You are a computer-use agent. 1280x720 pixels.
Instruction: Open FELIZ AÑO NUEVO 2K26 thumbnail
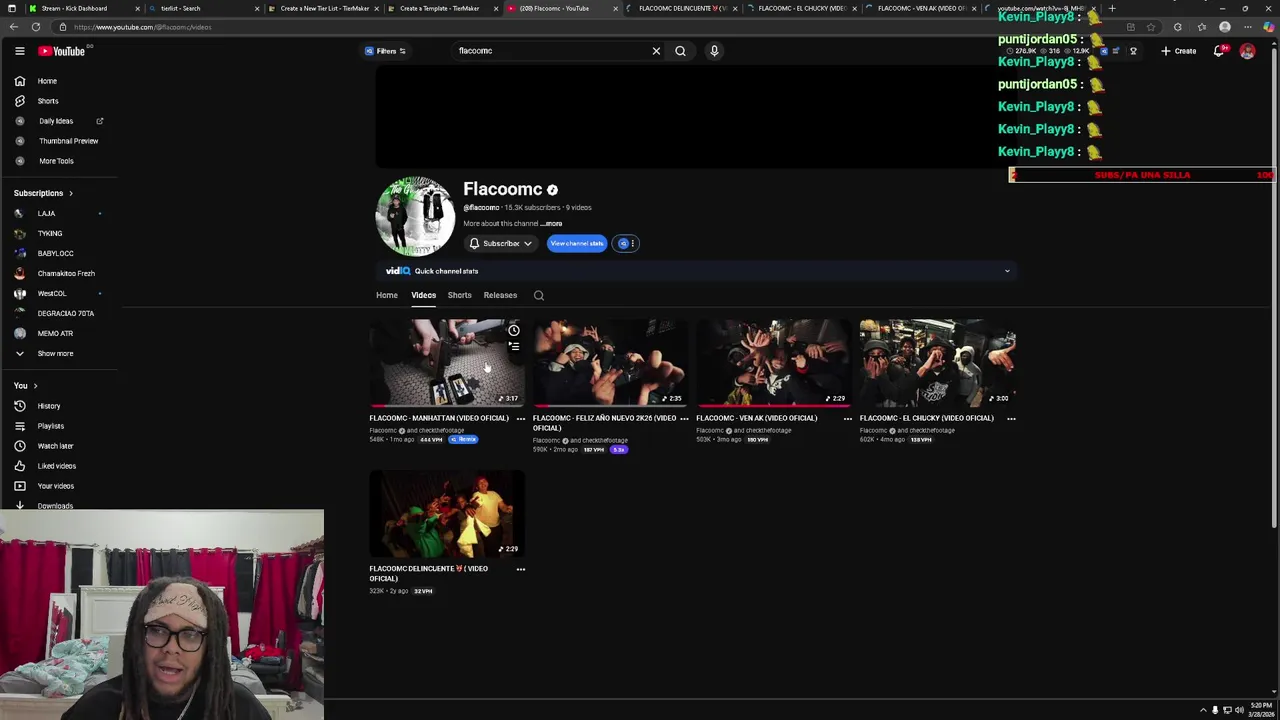pos(610,362)
